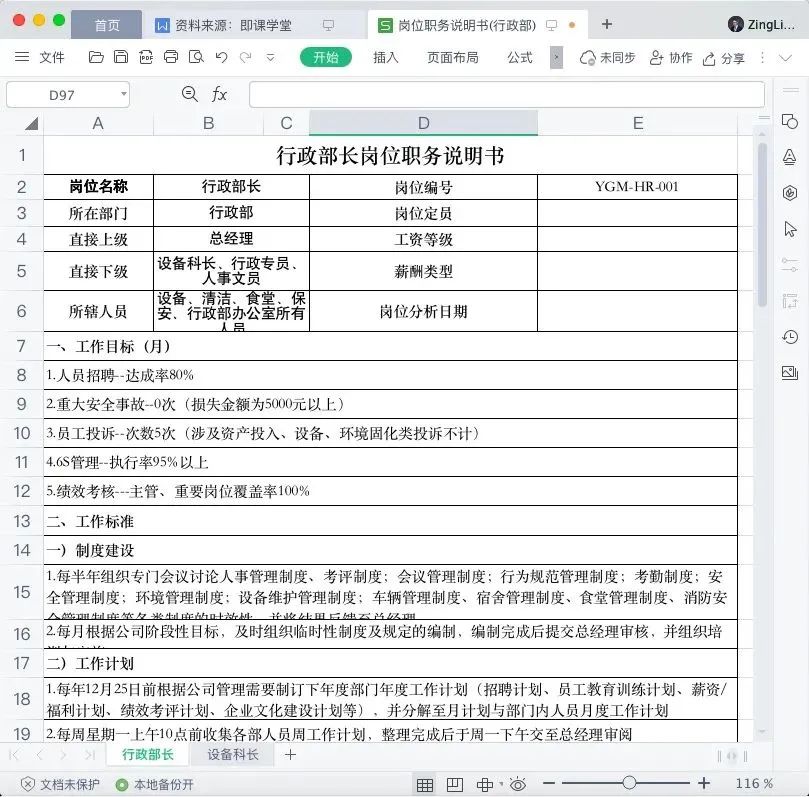Select column A header
The height and width of the screenshot is (797, 809).
[98, 123]
